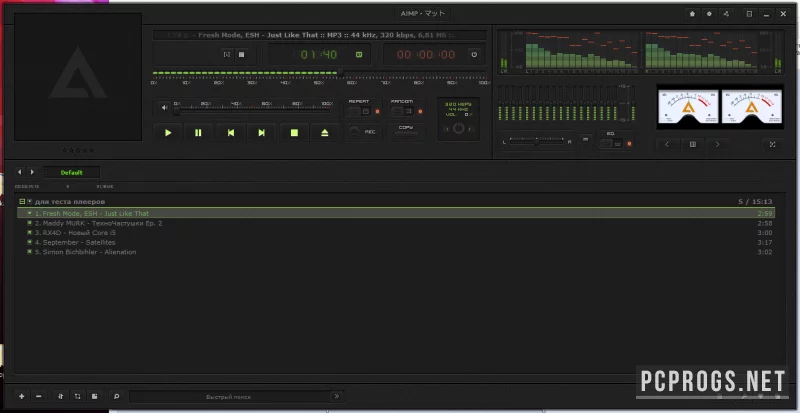This screenshot has height=413, width=800.
Task: Click the album art placeholder
Action: [x=78, y=77]
